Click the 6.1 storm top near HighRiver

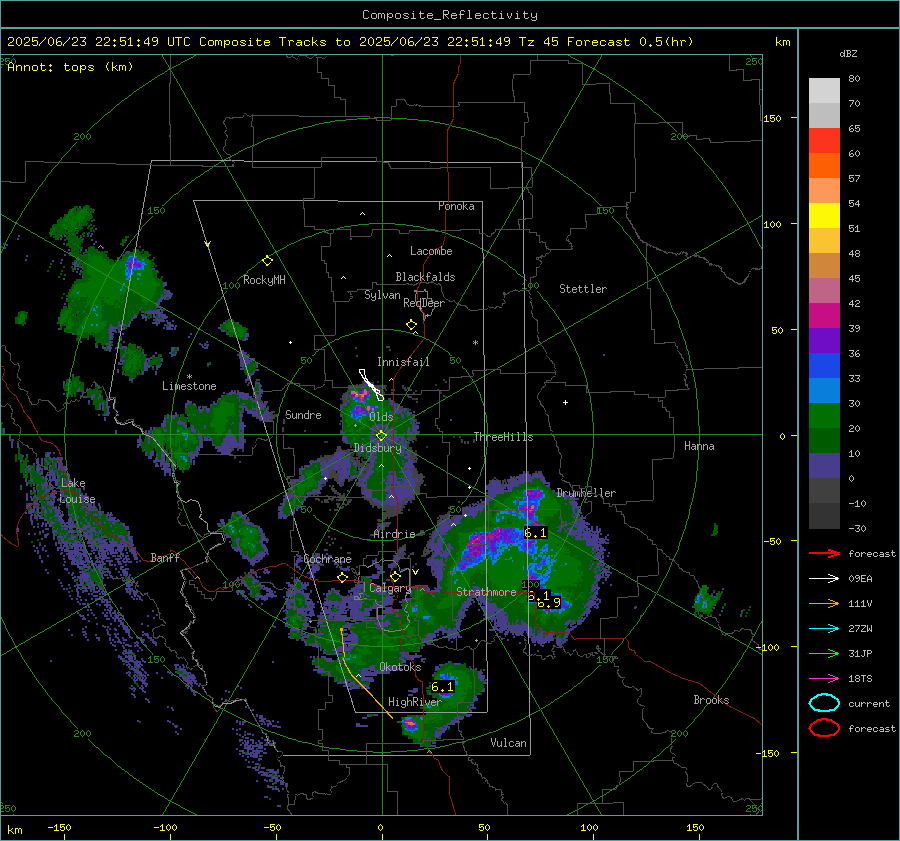443,687
